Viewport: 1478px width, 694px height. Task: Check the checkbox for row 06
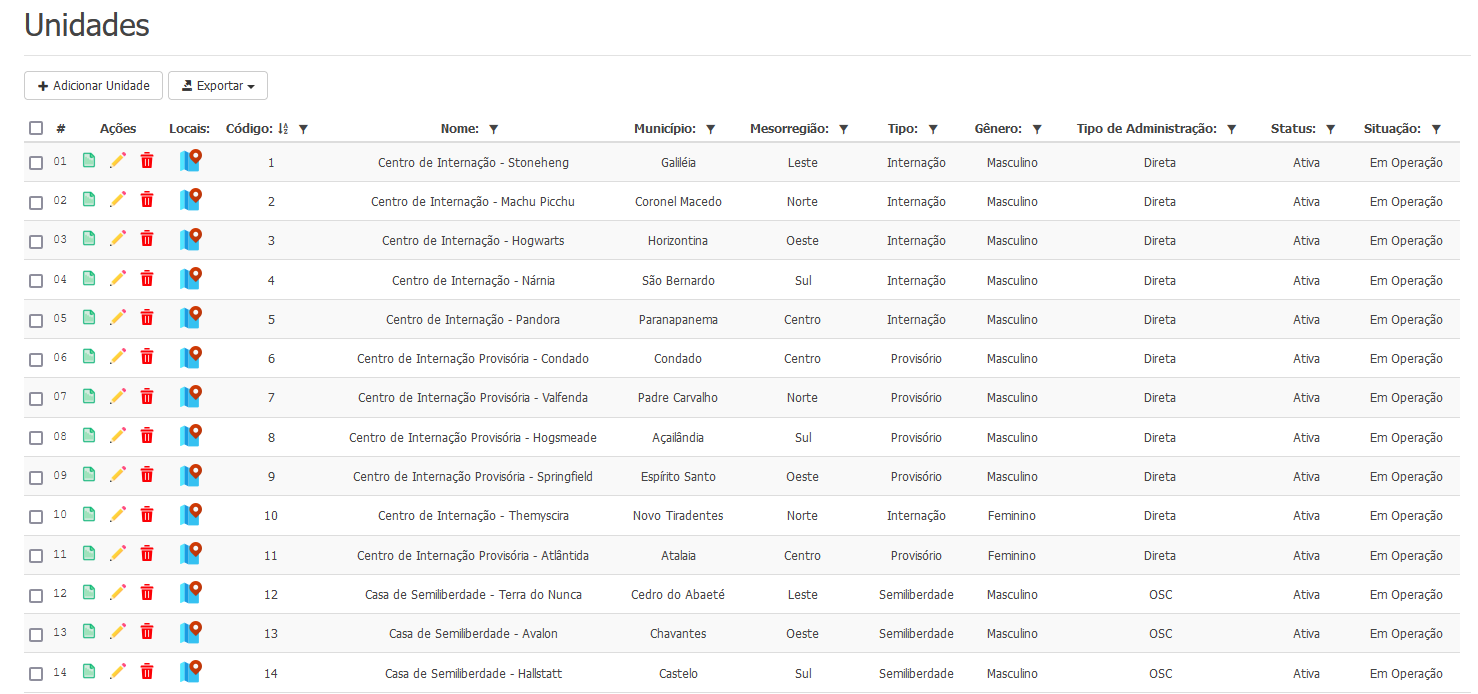coord(36,359)
